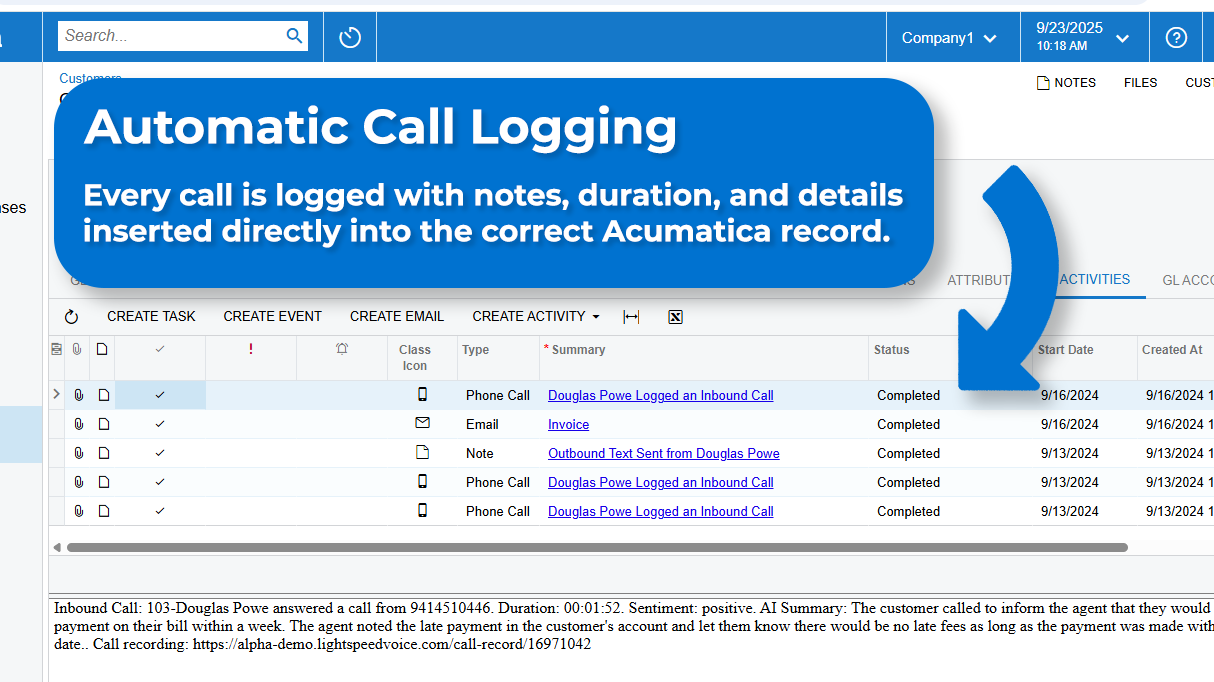Toggle completed checkmark on first Phone Call row
Viewport: 1214px width, 682px height.
(x=160, y=396)
